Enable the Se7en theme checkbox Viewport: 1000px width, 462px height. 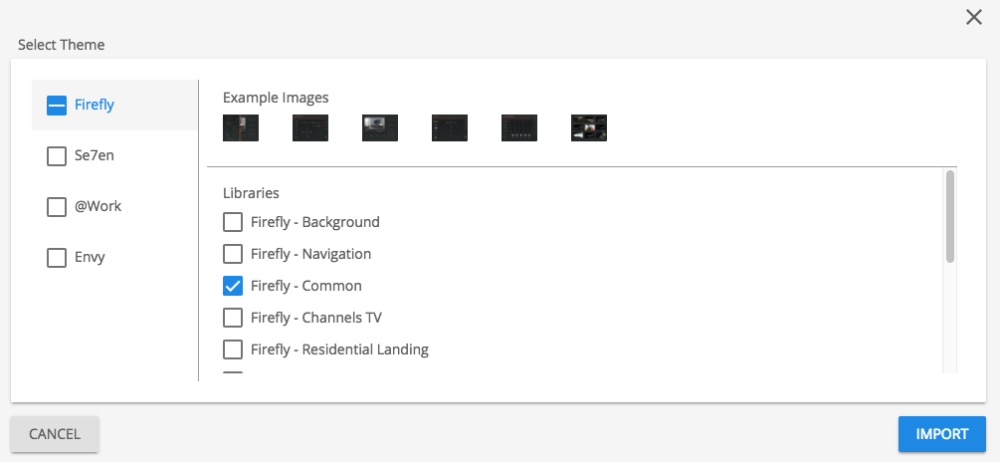[57, 156]
